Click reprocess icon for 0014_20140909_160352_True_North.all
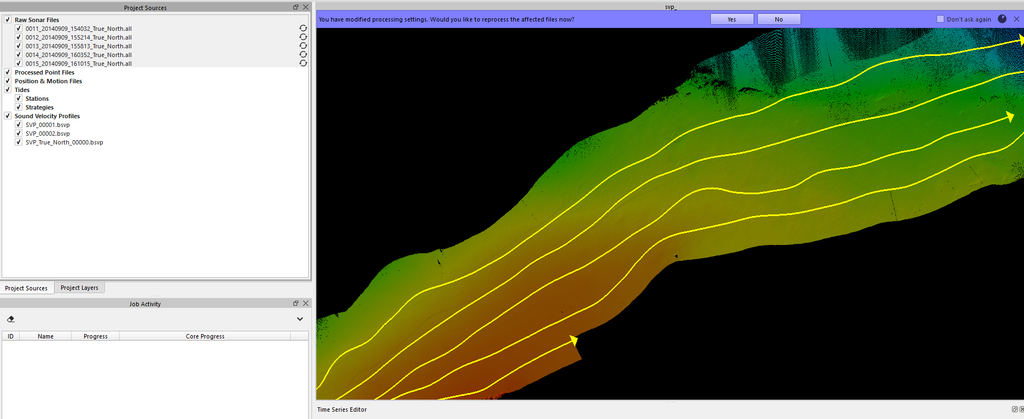Screen dimensions: 1024x419 click(x=302, y=55)
